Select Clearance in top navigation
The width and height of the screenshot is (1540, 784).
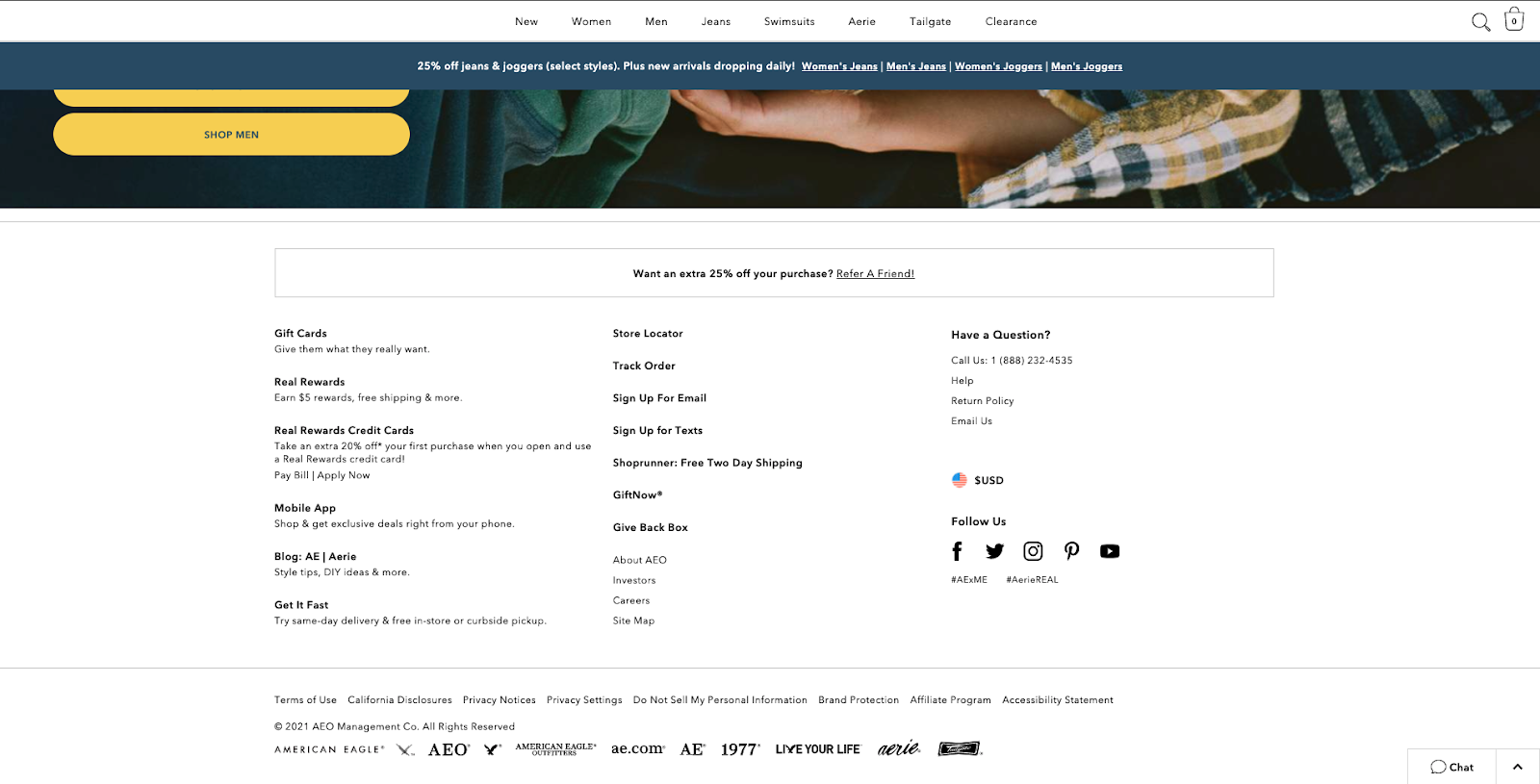pyautogui.click(x=1012, y=21)
